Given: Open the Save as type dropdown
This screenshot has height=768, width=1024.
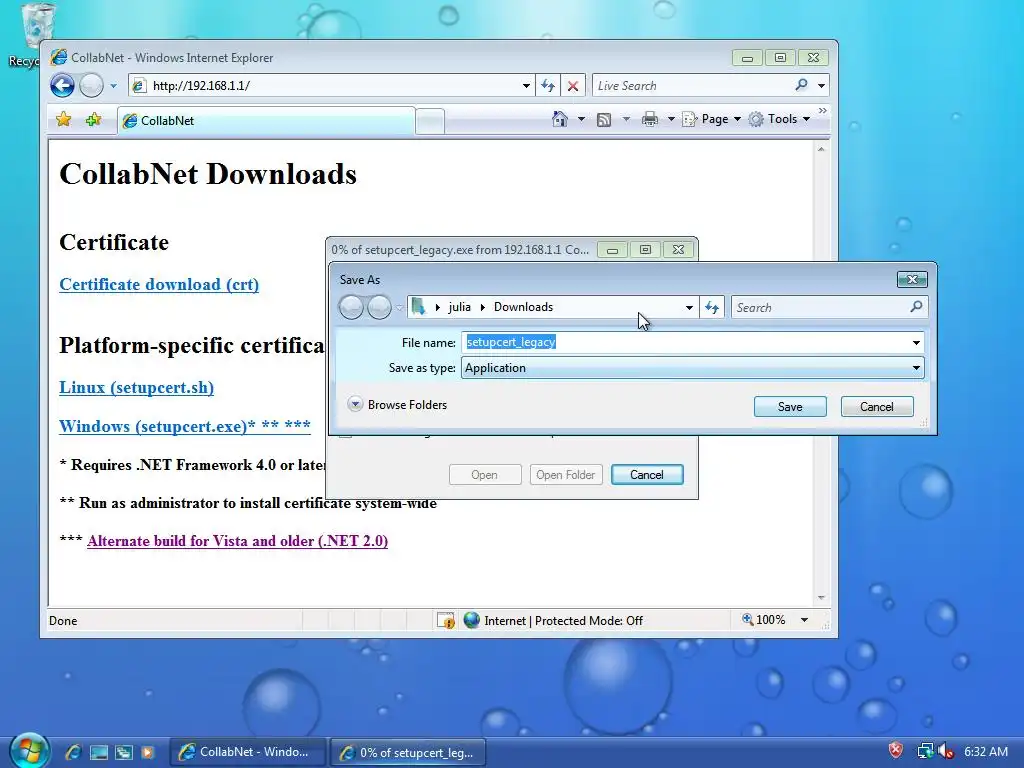Looking at the screenshot, I should click(693, 368).
